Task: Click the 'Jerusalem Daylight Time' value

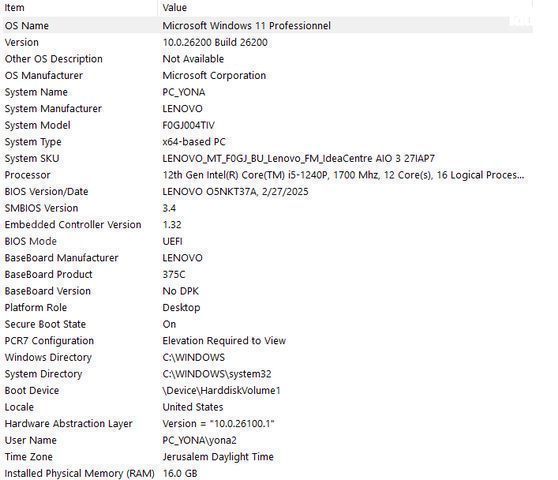Action: 218,457
